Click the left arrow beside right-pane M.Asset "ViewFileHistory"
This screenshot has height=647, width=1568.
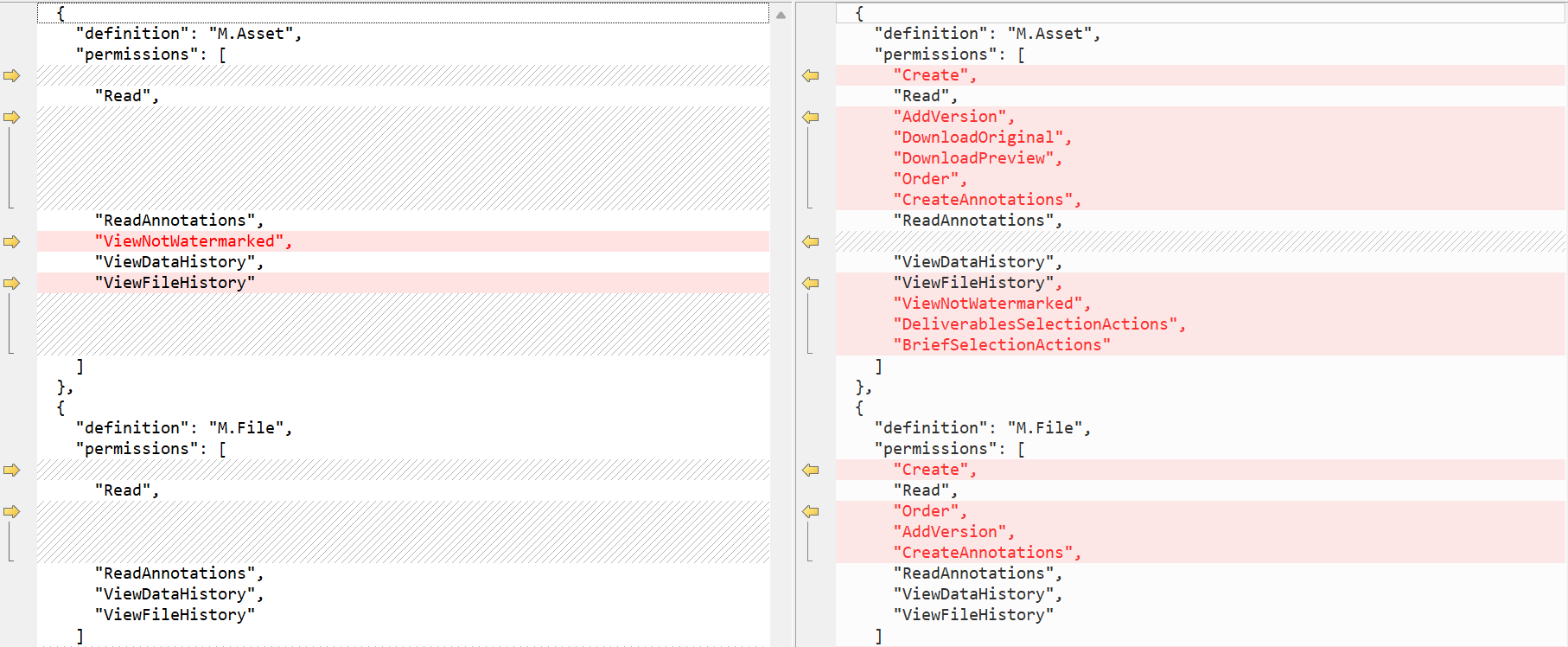coord(810,284)
